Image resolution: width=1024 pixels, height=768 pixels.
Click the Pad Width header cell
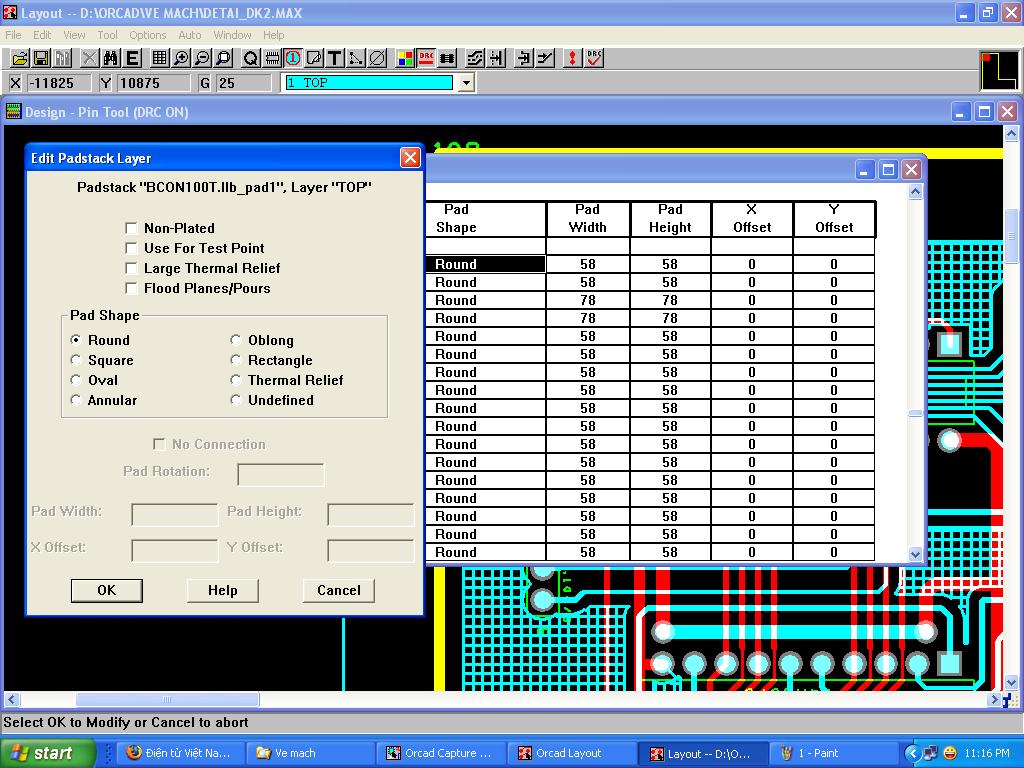click(588, 219)
